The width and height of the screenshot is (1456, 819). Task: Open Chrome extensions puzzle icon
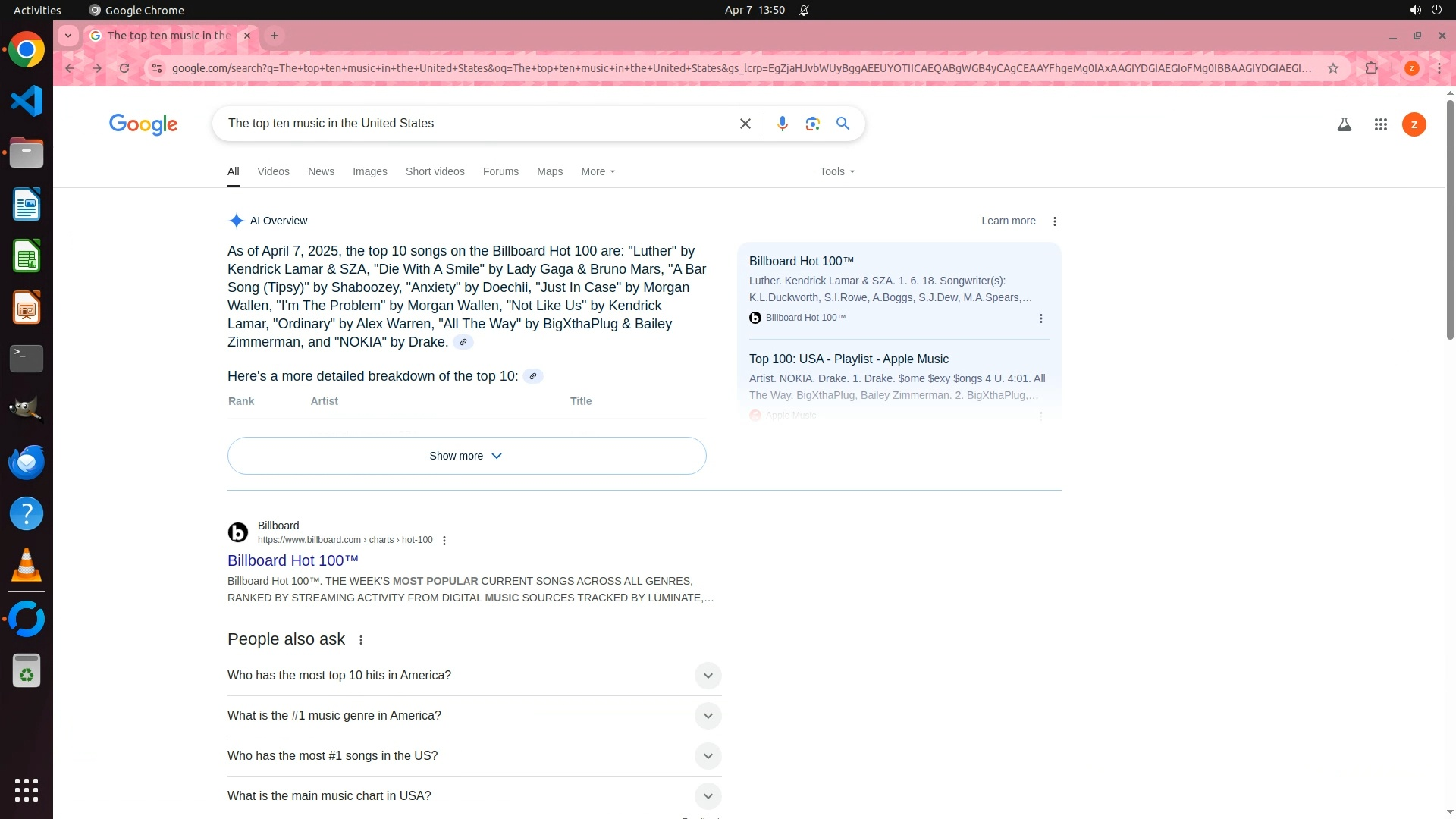click(1371, 68)
